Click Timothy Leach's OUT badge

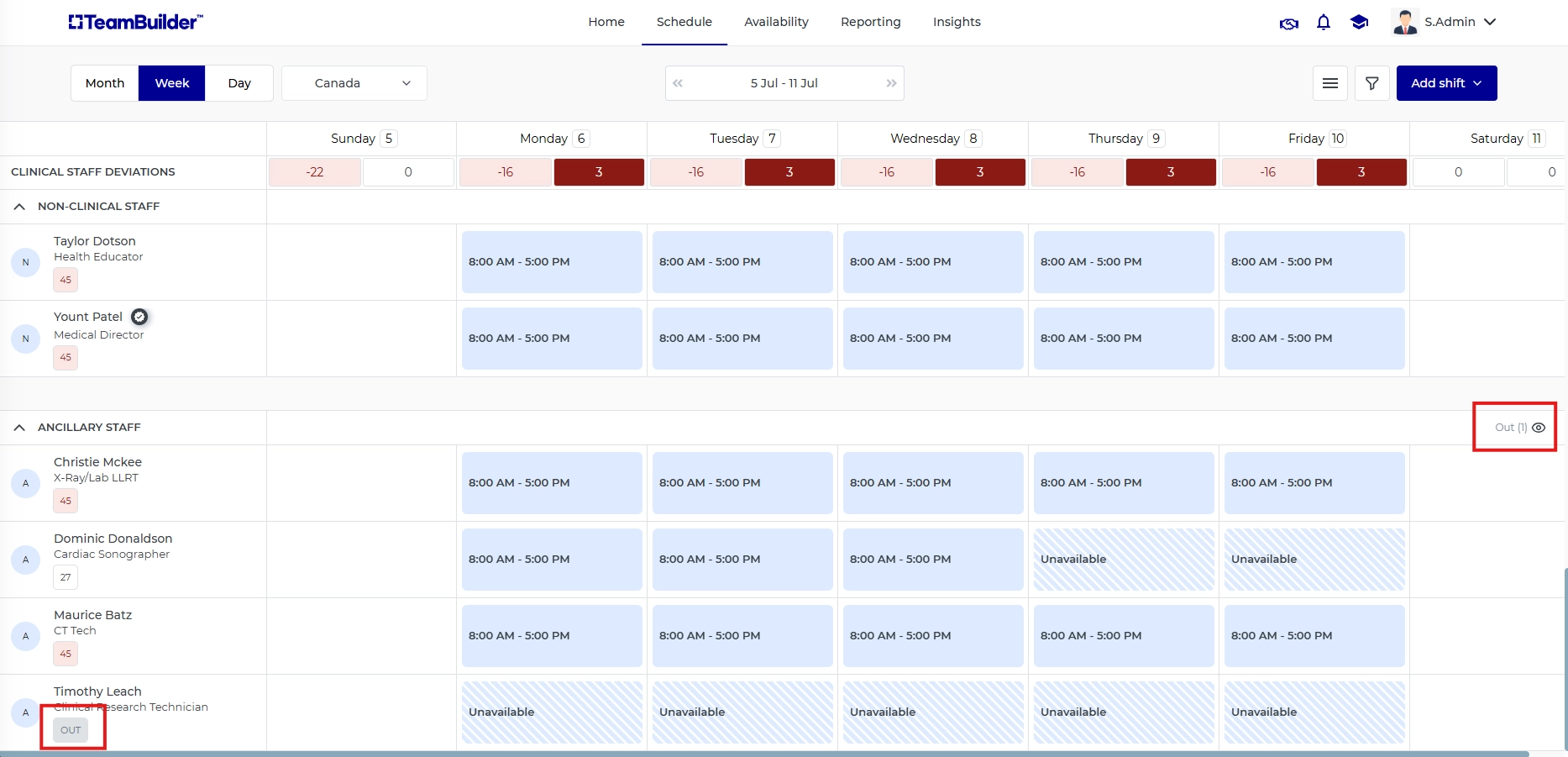click(x=71, y=730)
